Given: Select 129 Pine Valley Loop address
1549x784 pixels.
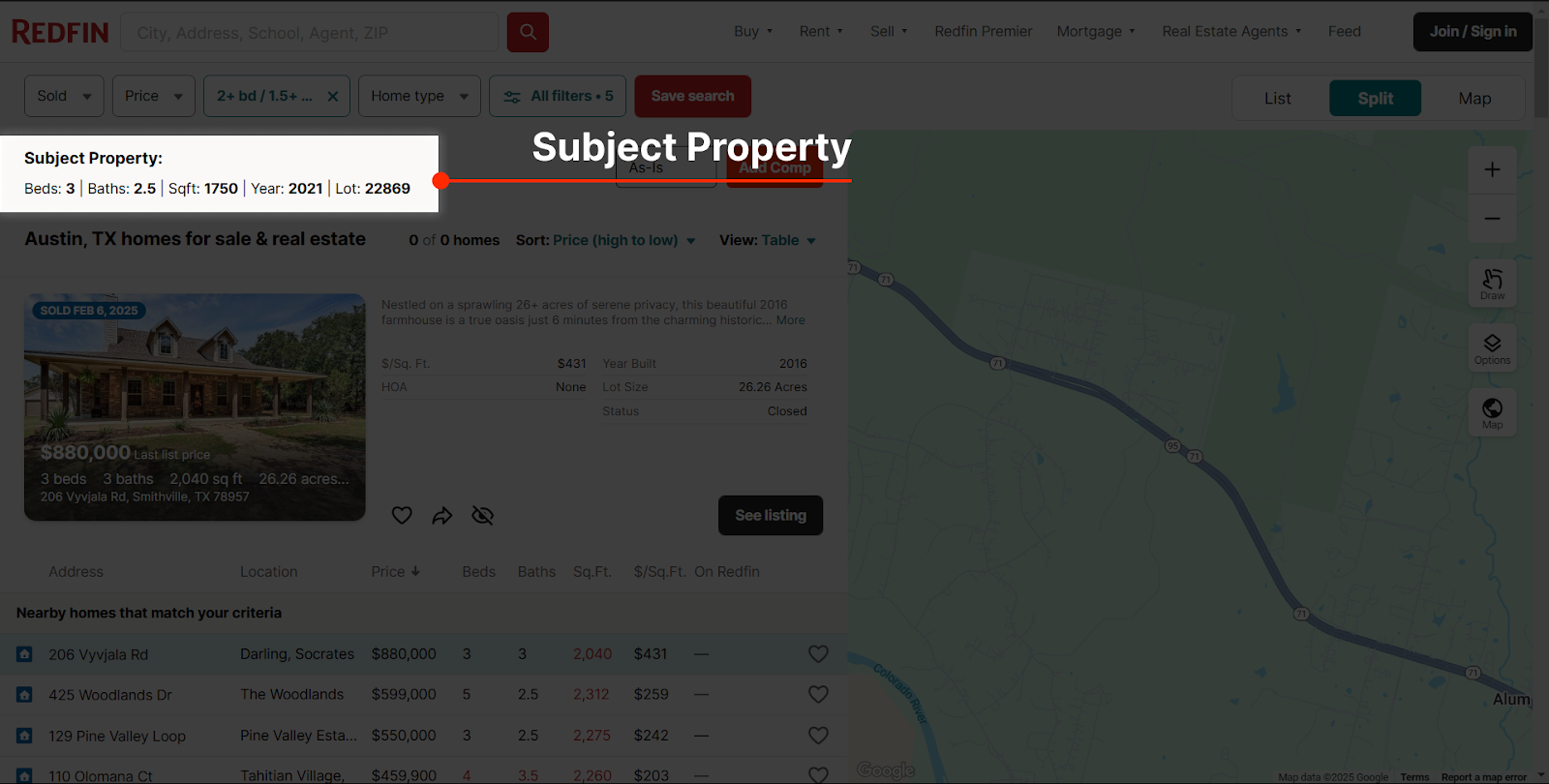Looking at the screenshot, I should (117, 736).
